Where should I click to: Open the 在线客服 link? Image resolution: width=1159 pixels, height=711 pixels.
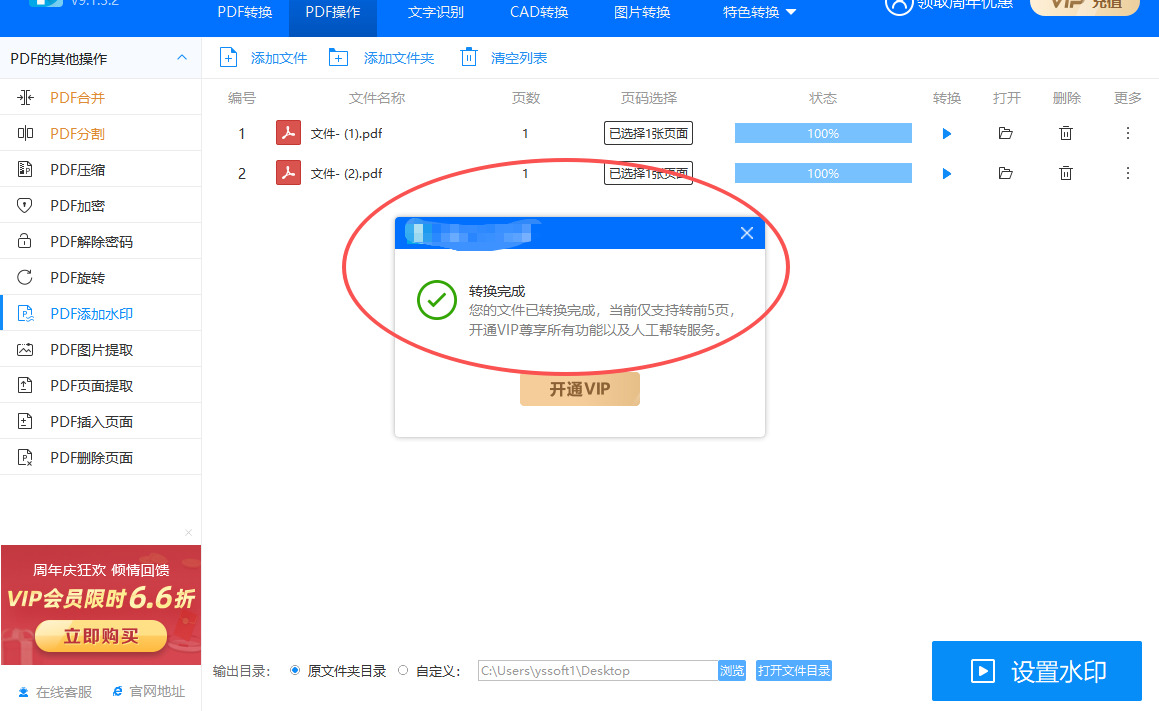[x=55, y=692]
